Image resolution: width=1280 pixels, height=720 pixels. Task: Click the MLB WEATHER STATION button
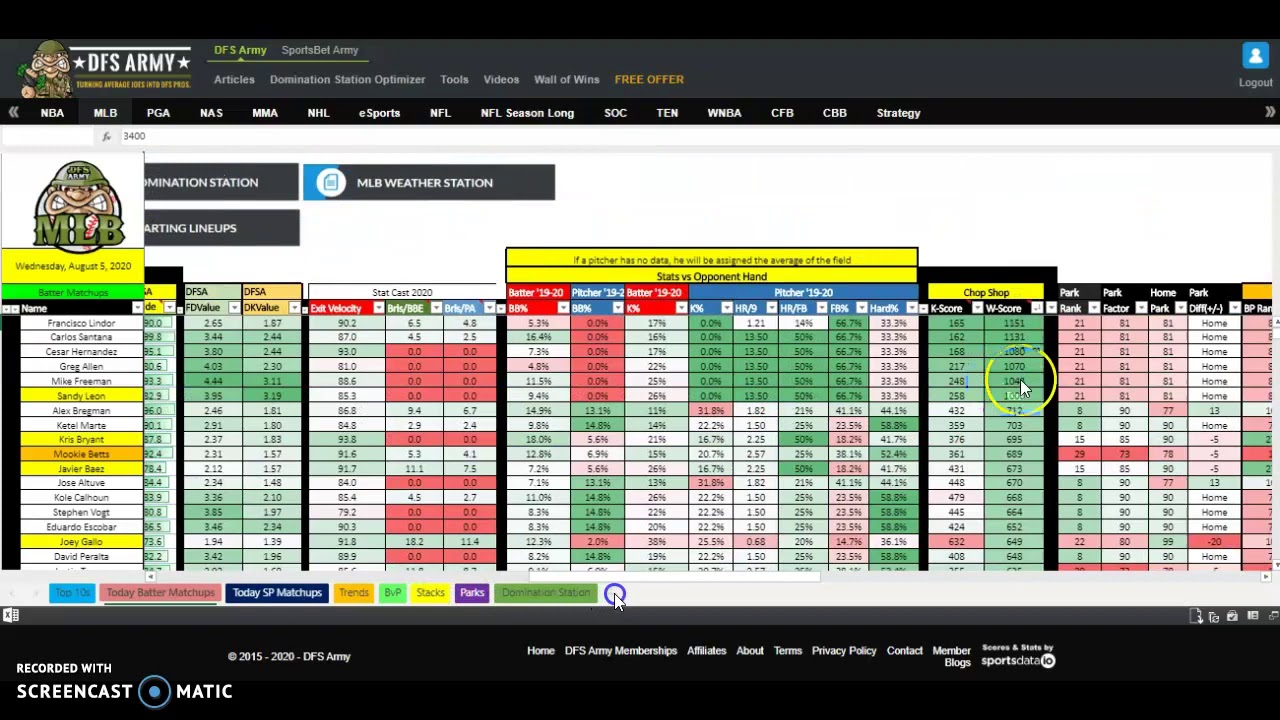coord(429,182)
